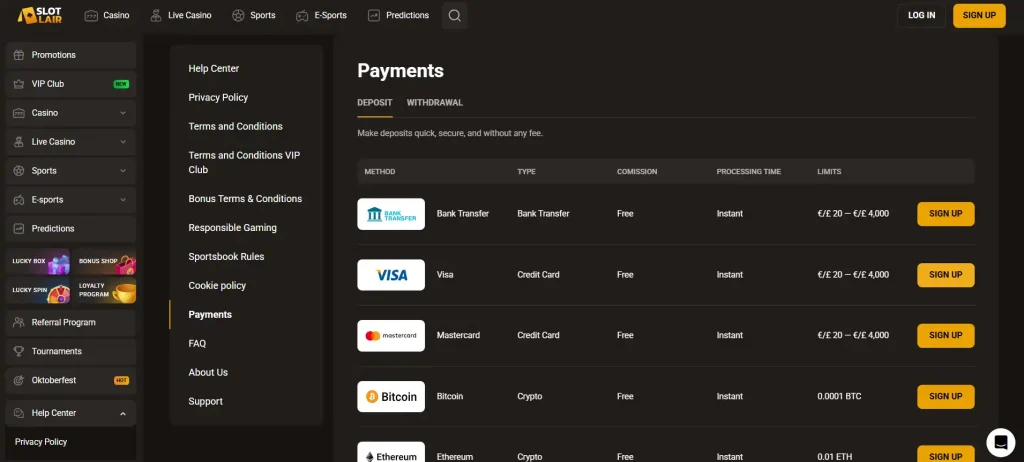Click the VIP Club sidebar entry
This screenshot has width=1024, height=462.
(x=71, y=84)
